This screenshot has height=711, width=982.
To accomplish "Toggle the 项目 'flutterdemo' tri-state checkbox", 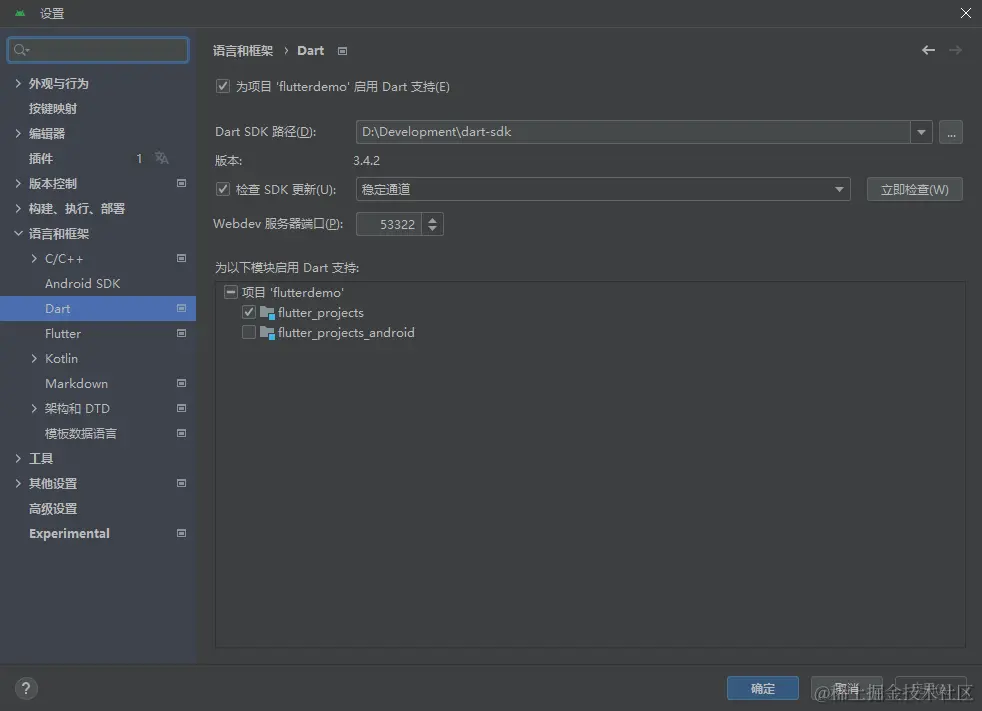I will click(x=230, y=292).
